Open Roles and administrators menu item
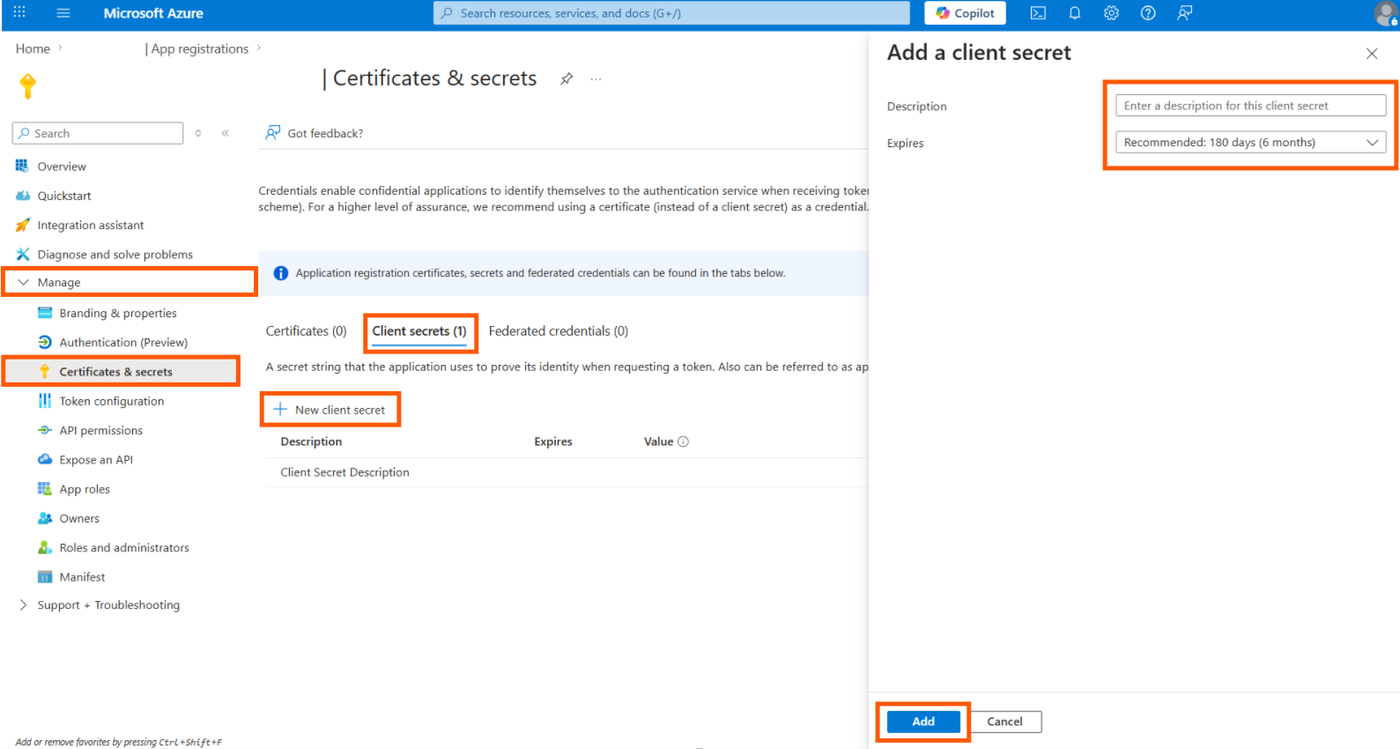The height and width of the screenshot is (749, 1400). [124, 548]
